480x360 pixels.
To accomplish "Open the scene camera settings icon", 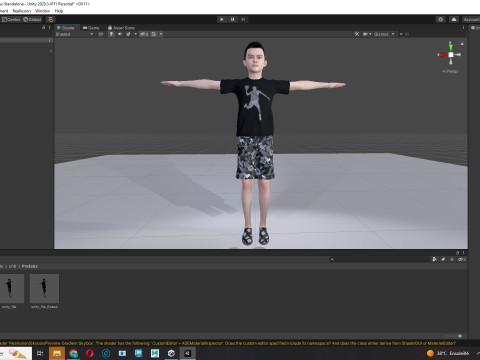I will coord(365,34).
